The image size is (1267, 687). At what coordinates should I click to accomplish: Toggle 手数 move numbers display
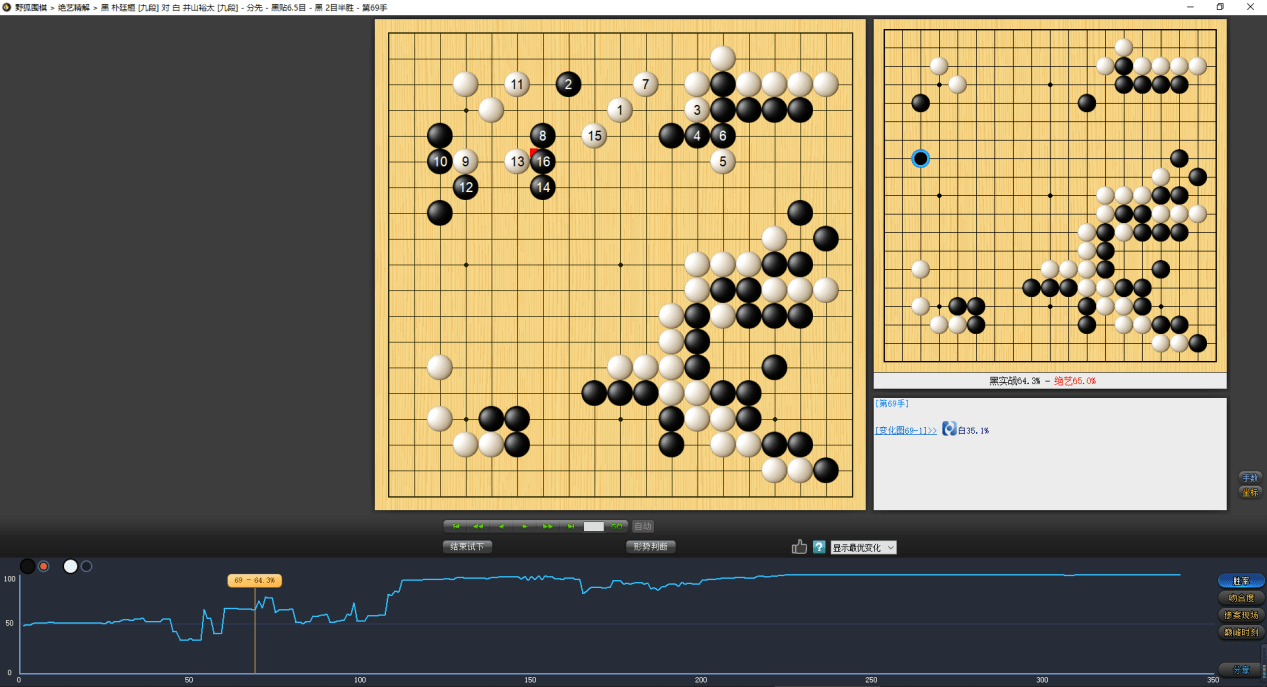pos(1250,477)
